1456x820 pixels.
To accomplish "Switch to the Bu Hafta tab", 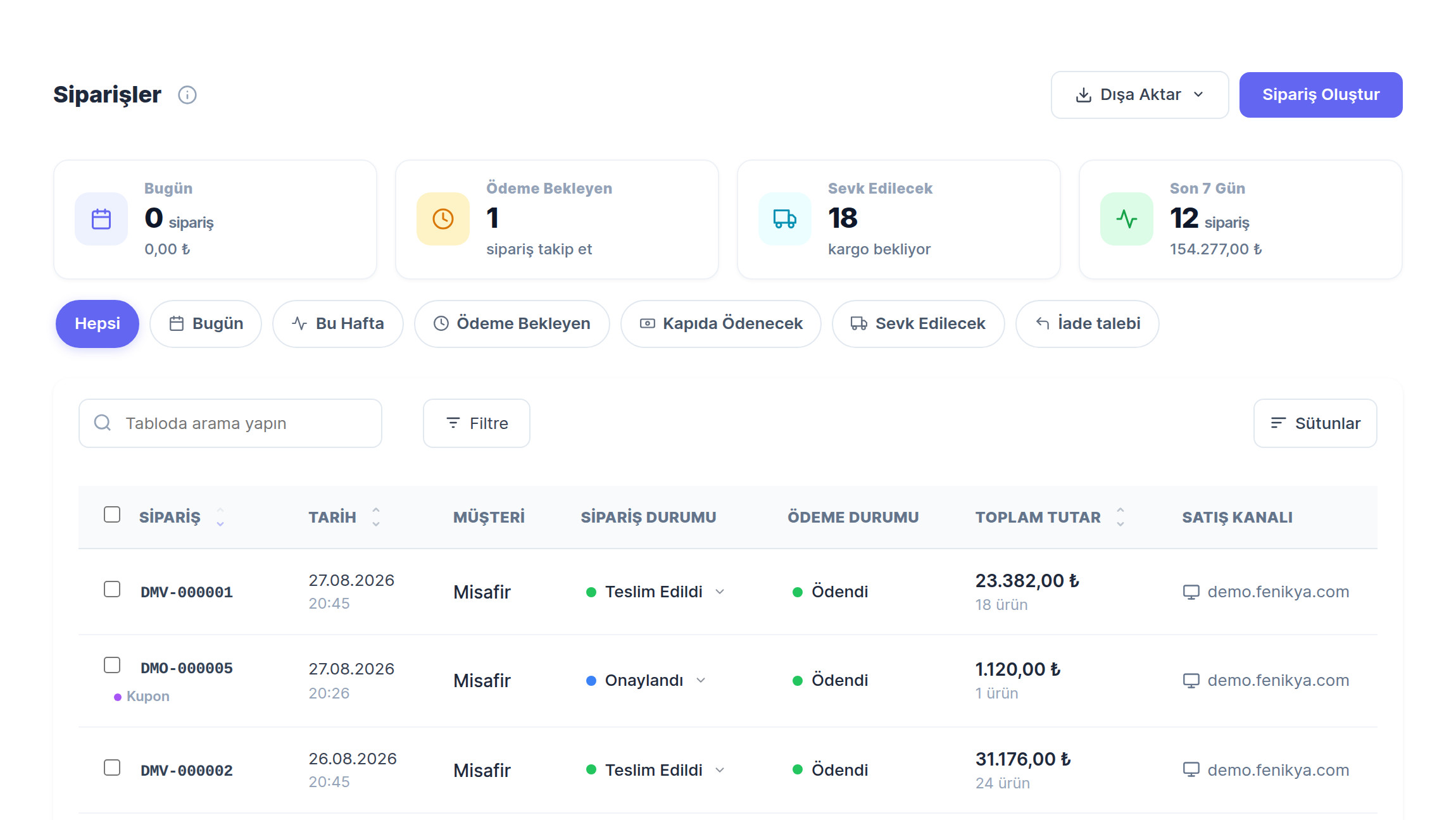I will tap(338, 324).
